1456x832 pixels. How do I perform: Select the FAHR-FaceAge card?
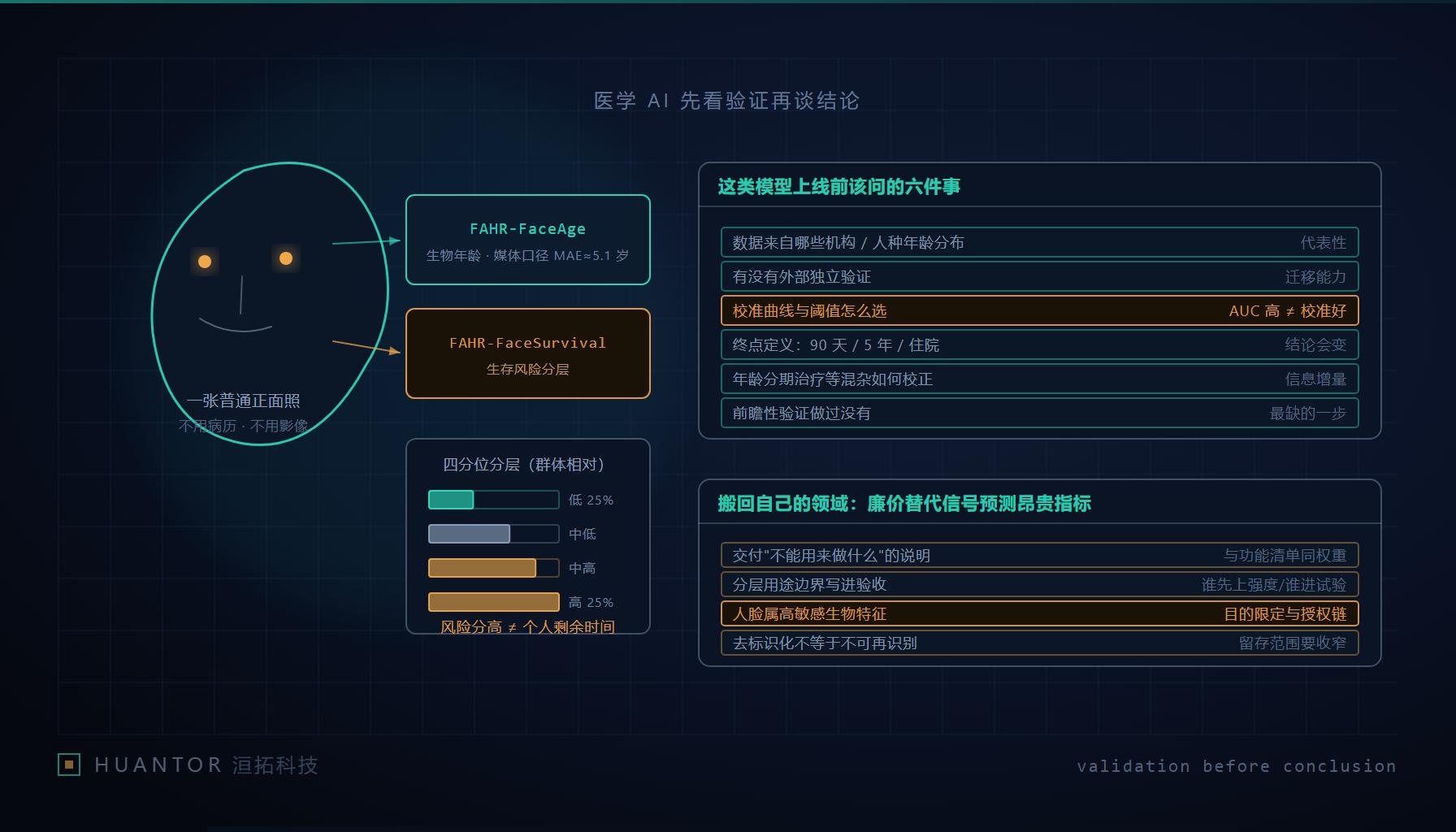[528, 240]
